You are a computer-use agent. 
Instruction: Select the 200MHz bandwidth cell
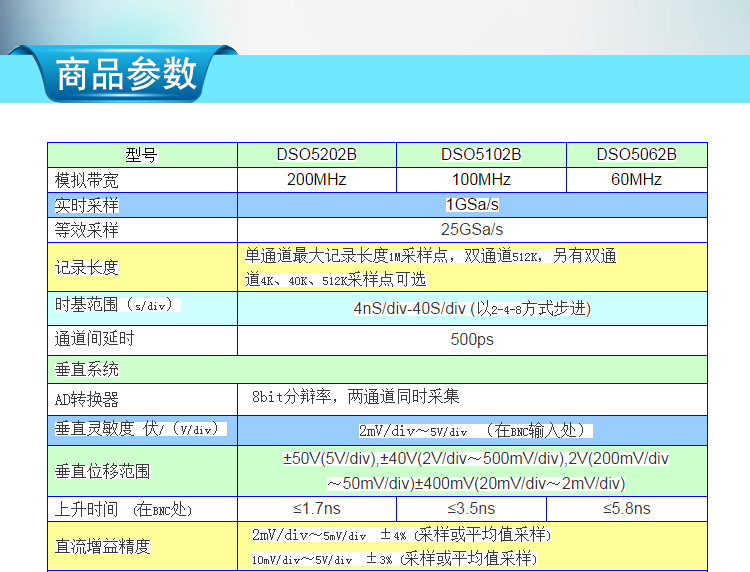tap(316, 180)
